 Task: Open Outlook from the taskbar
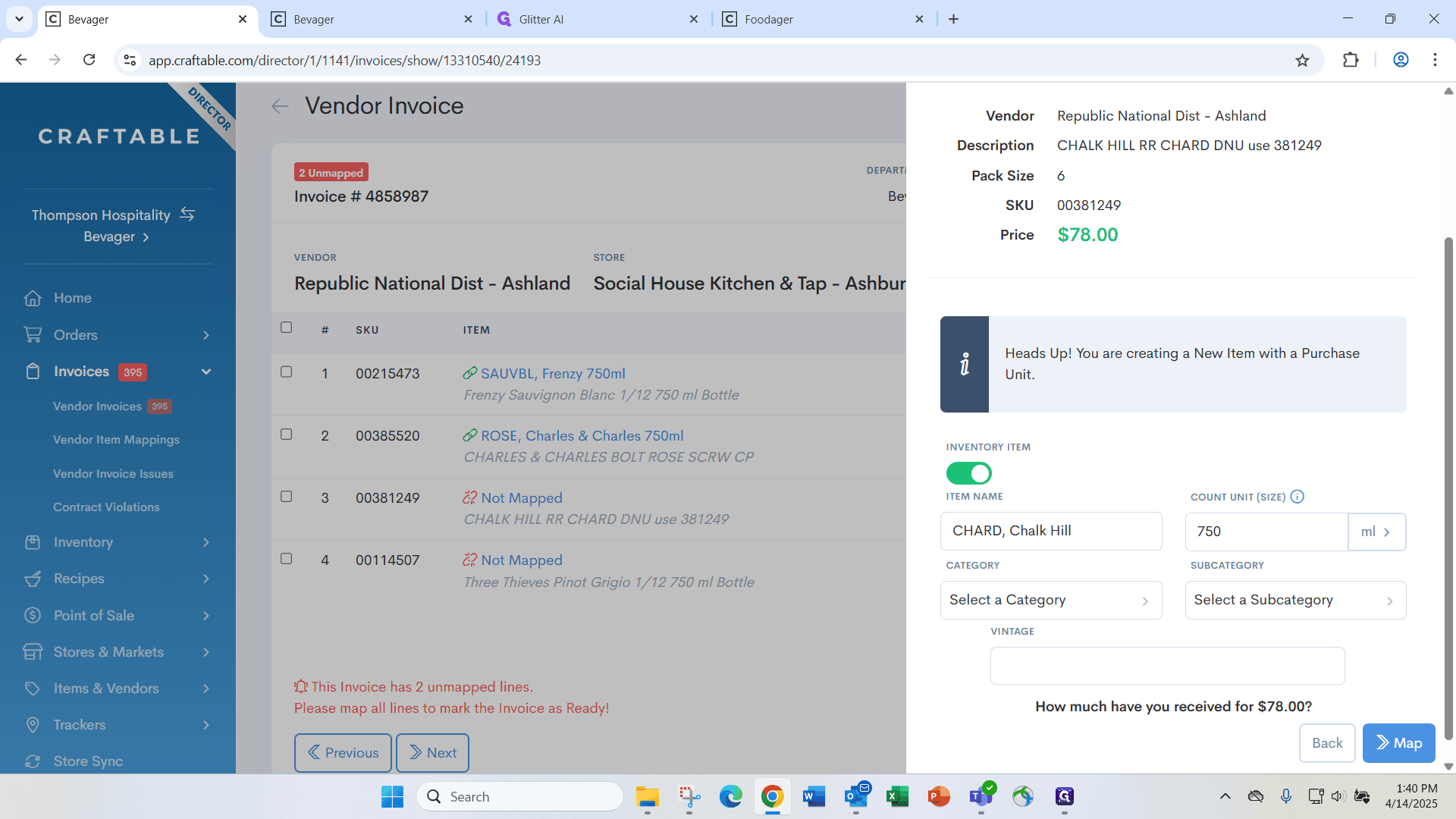pyautogui.click(x=856, y=797)
